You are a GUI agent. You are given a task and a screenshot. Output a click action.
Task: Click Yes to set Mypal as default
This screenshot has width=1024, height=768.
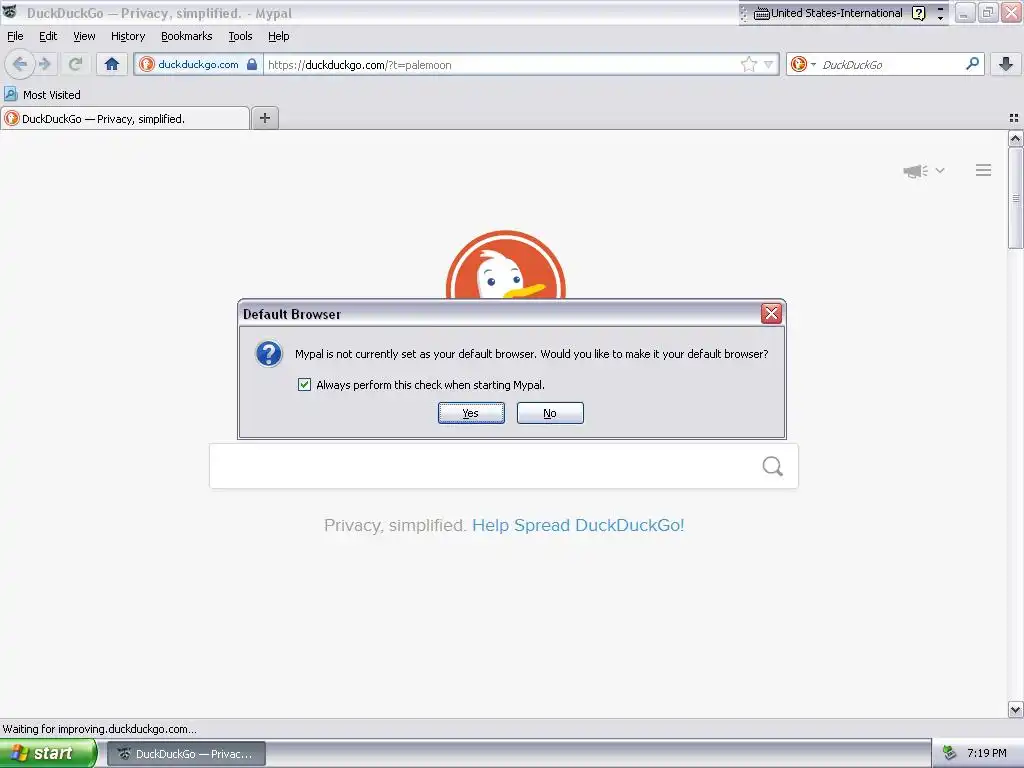point(471,413)
